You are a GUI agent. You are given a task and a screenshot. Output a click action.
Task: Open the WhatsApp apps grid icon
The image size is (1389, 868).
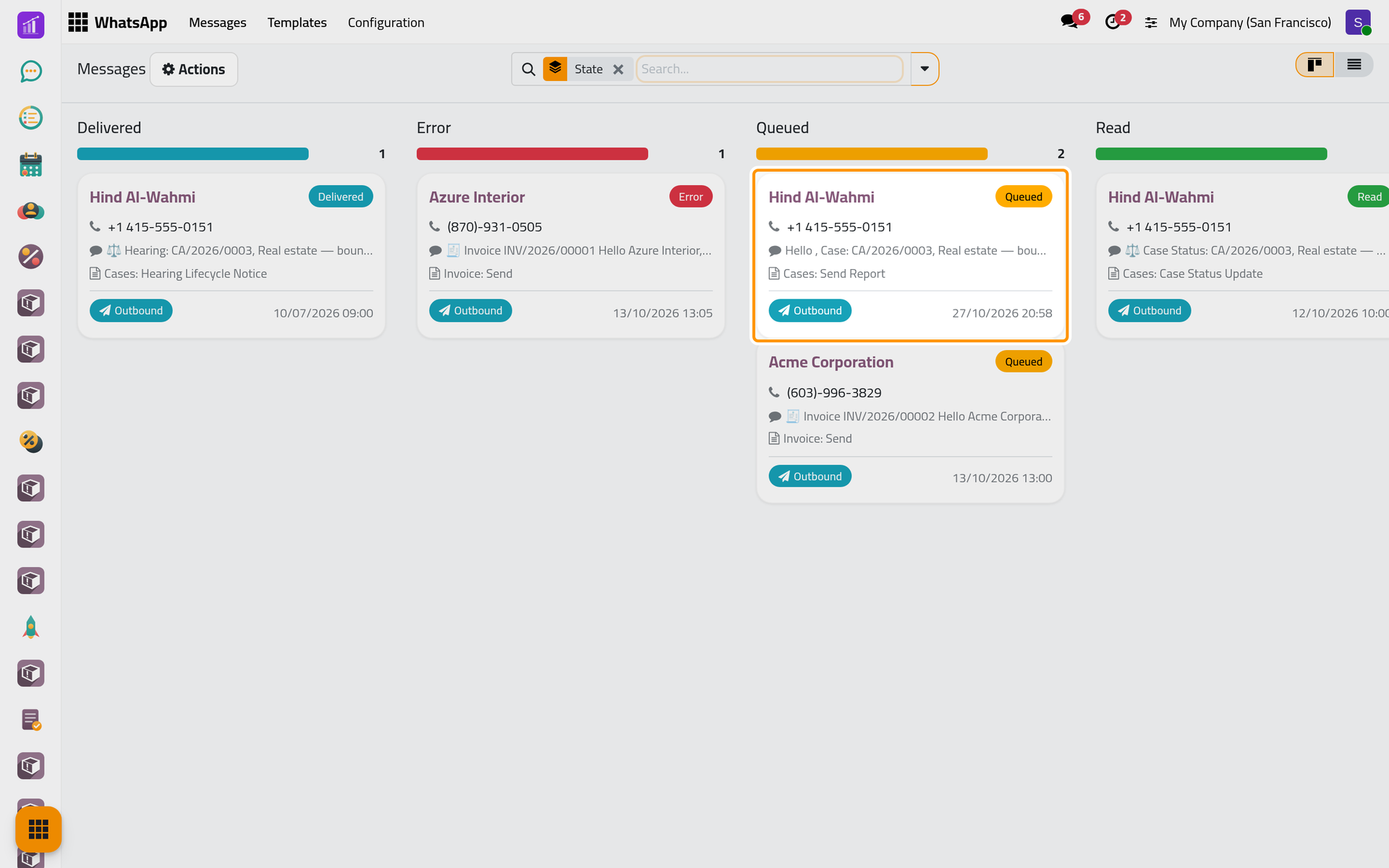[x=77, y=22]
